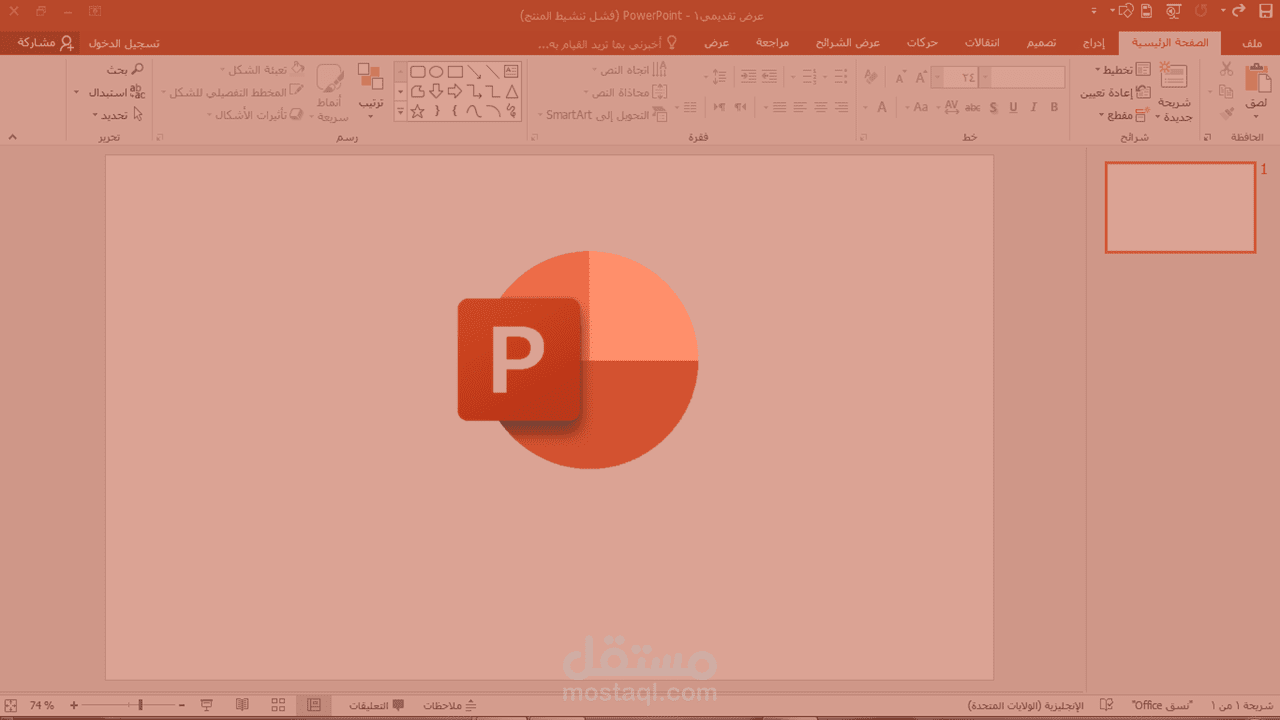
Task: Click the Clear All Formatting icon
Action: pos(870,77)
